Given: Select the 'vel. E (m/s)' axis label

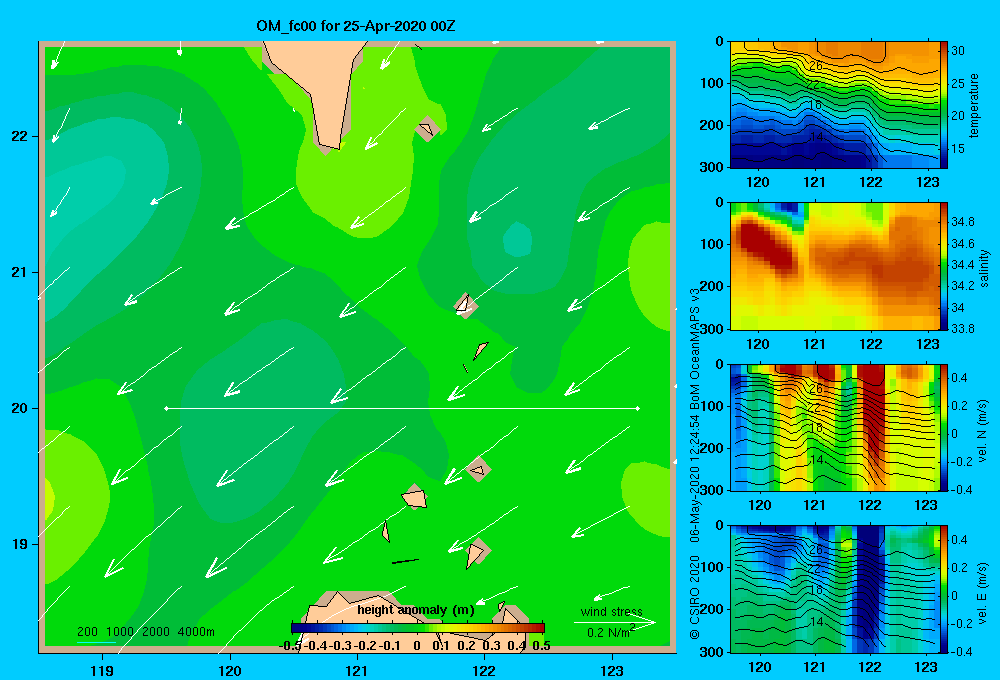Looking at the screenshot, I should pos(983,593).
